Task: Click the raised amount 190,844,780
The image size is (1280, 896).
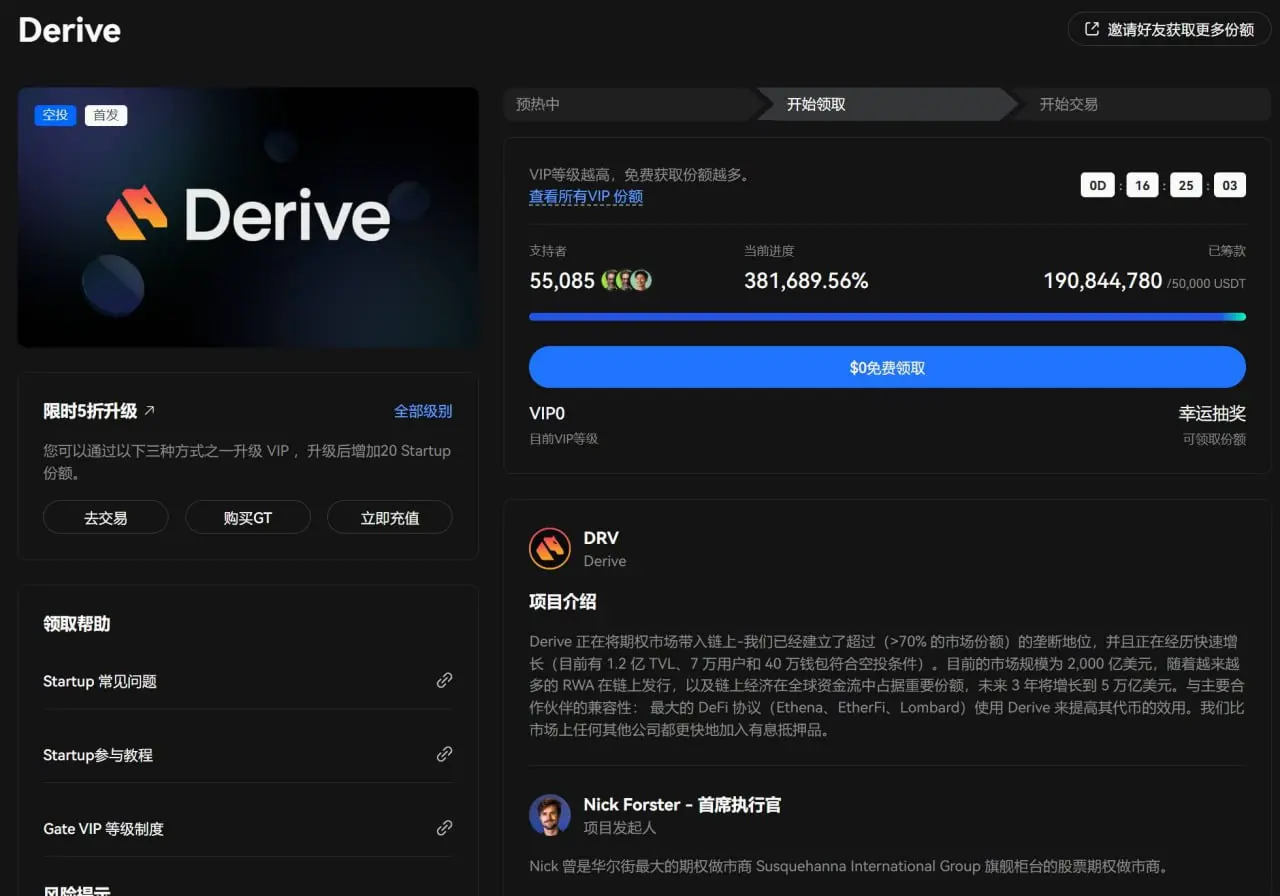Action: [1103, 281]
